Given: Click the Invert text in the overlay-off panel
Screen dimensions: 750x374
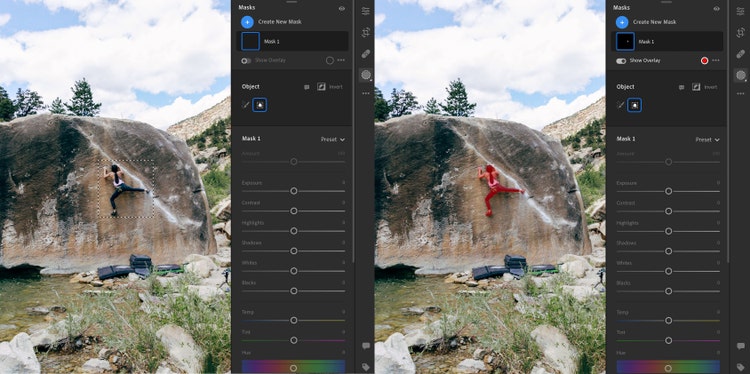Looking at the screenshot, I should pyautogui.click(x=336, y=87).
